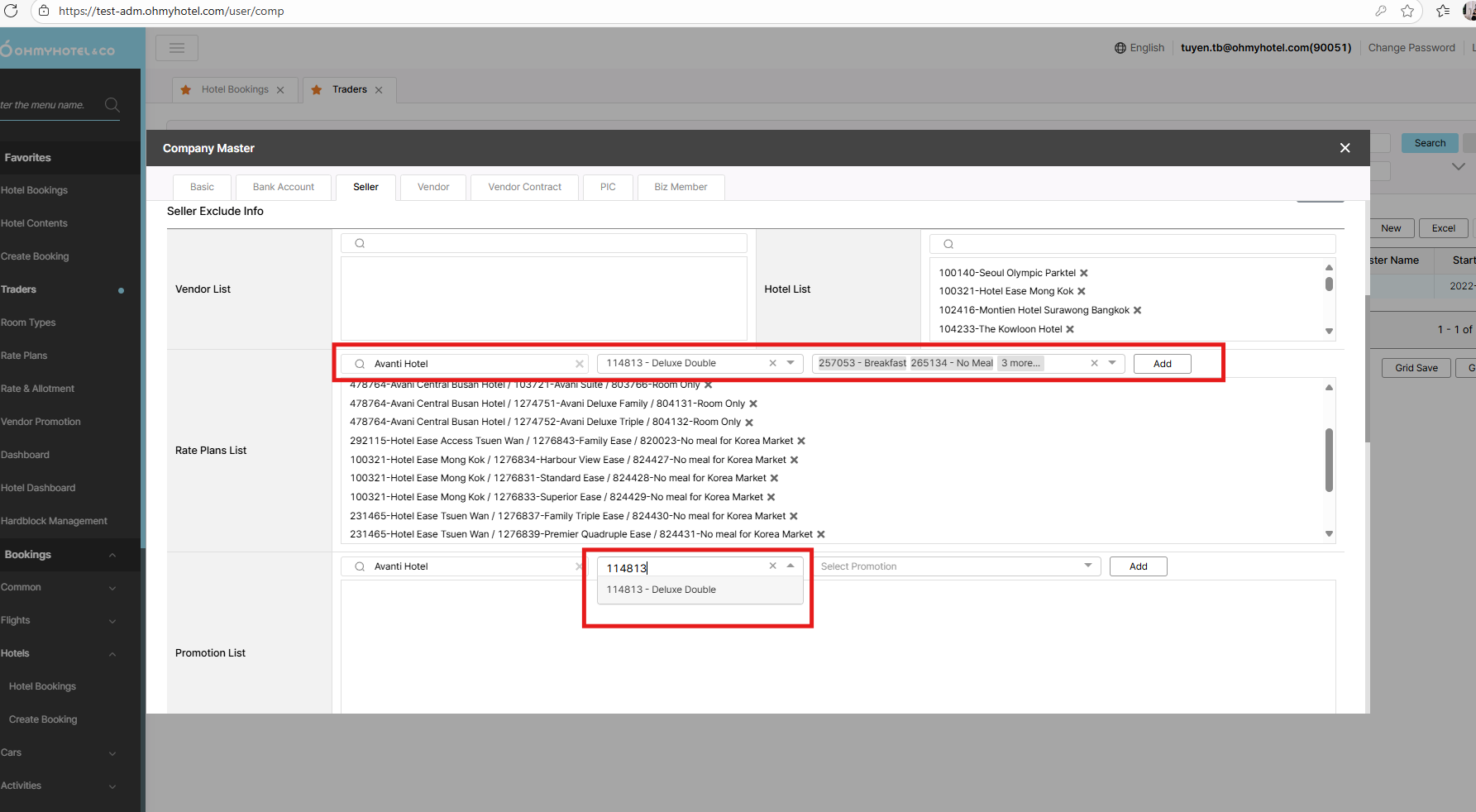
Task: Close the Hotel Bookings tab
Action: click(x=280, y=90)
